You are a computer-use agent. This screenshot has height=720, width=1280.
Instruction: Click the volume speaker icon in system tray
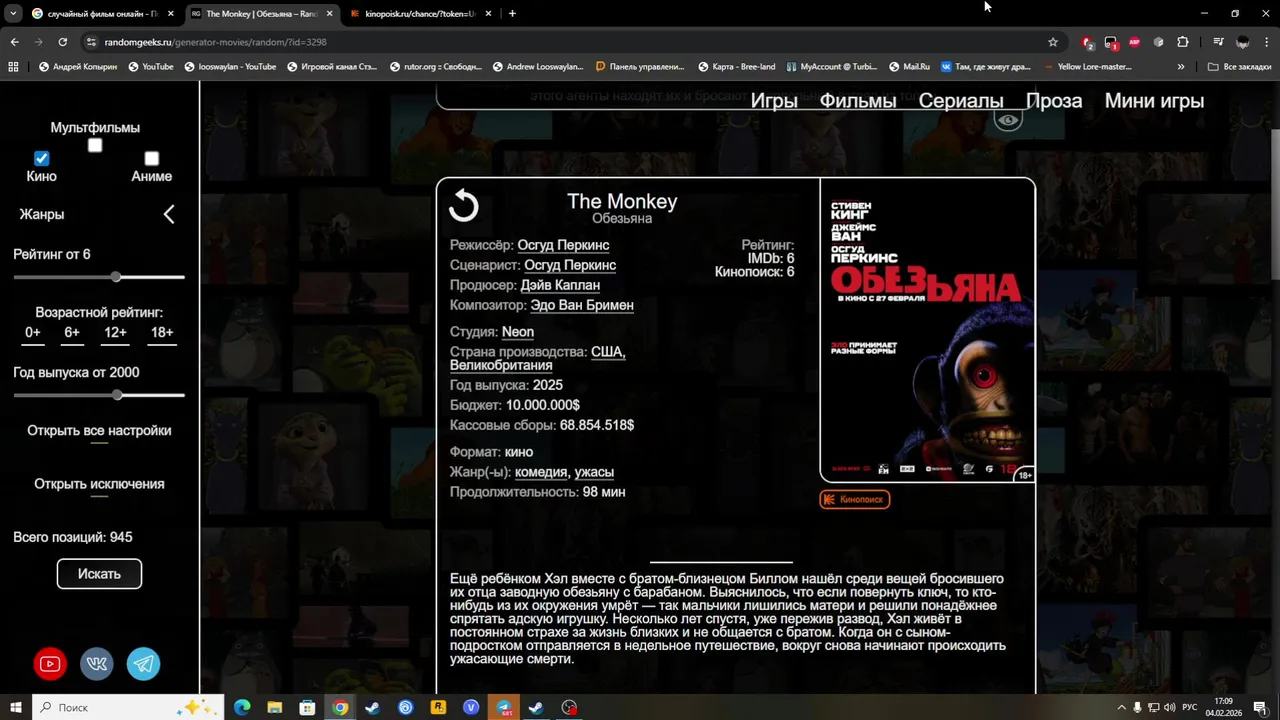click(x=1169, y=707)
